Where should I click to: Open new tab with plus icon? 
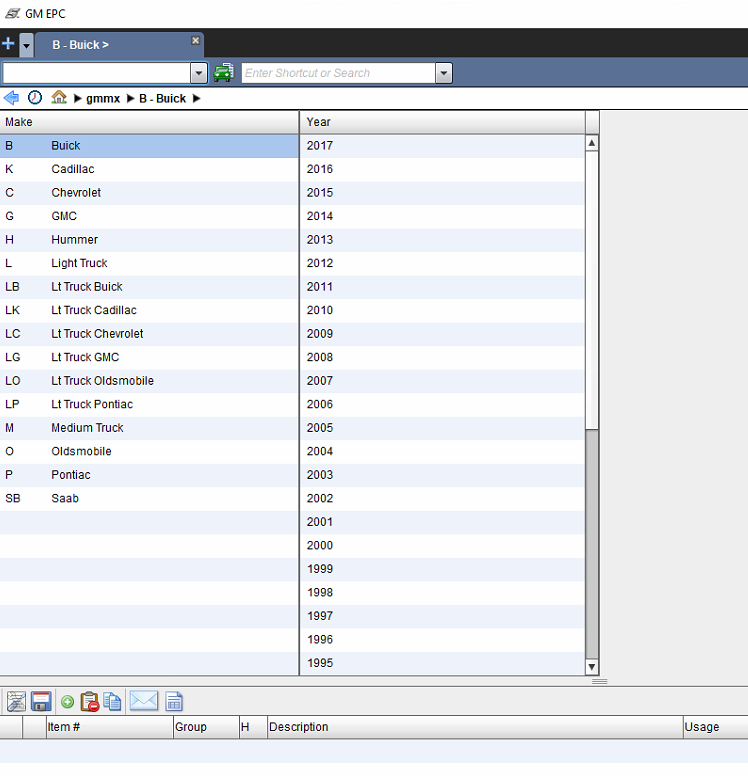[8, 44]
